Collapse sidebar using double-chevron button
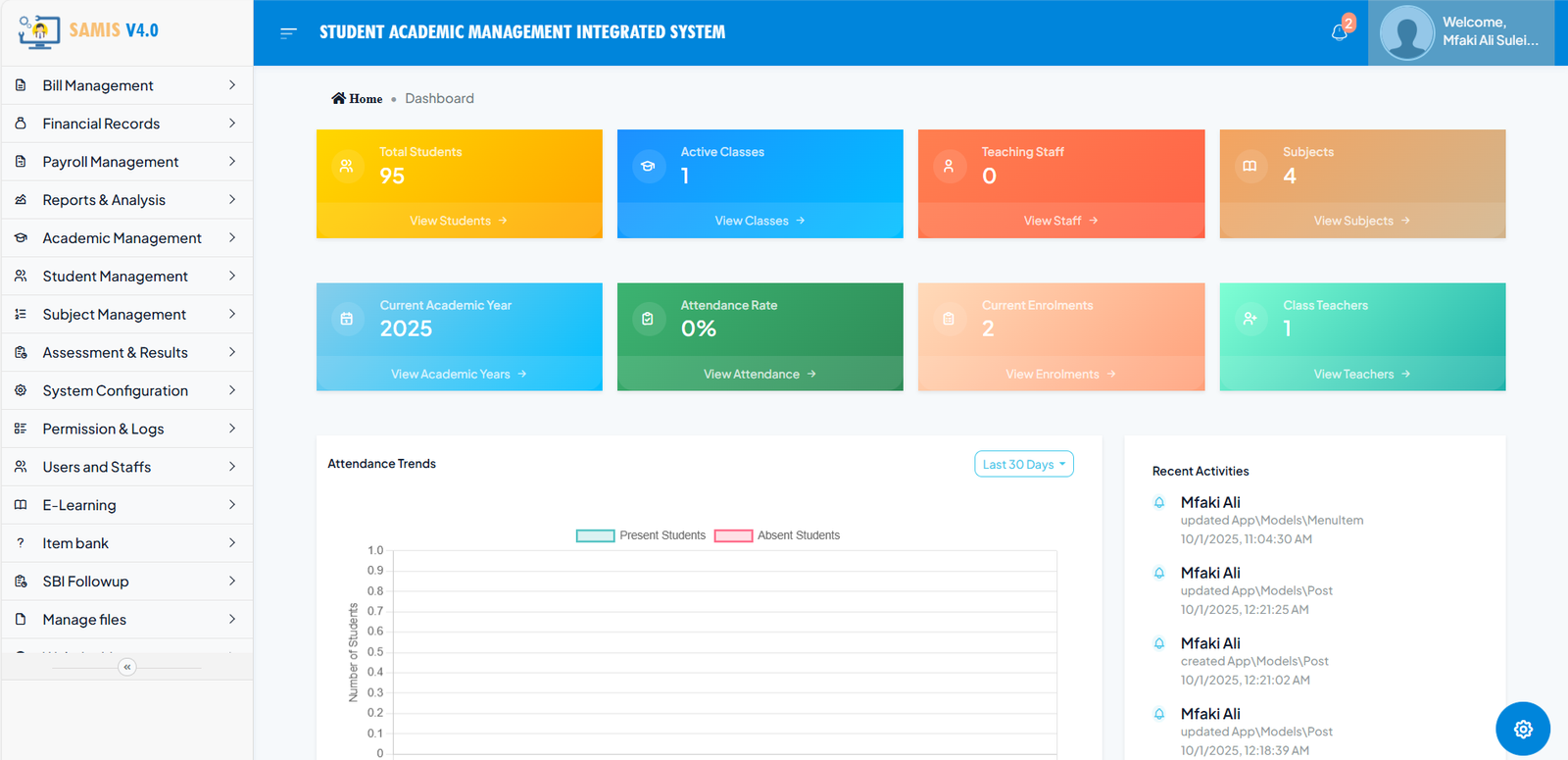Screen dimensions: 1568x760 (126, 667)
